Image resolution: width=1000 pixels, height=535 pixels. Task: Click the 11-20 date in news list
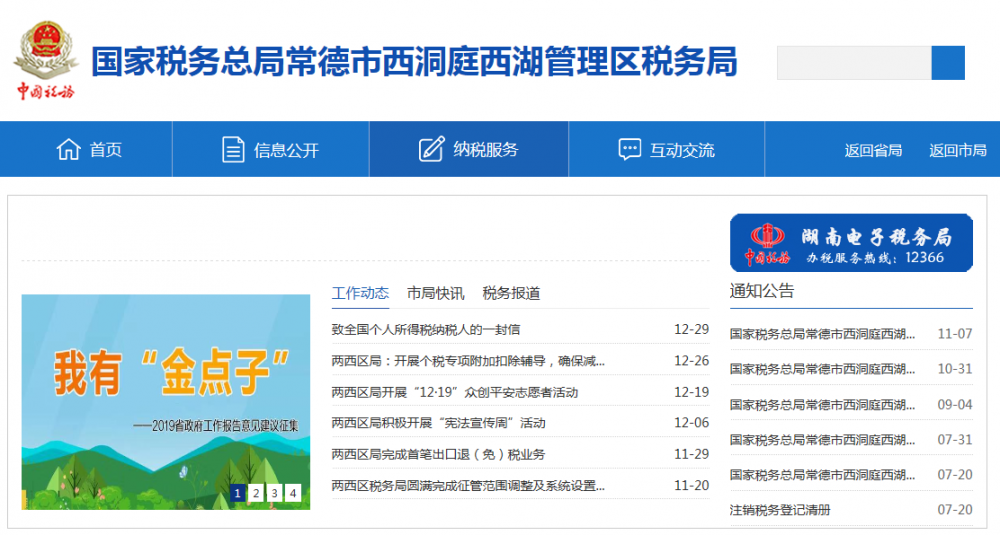click(x=691, y=486)
